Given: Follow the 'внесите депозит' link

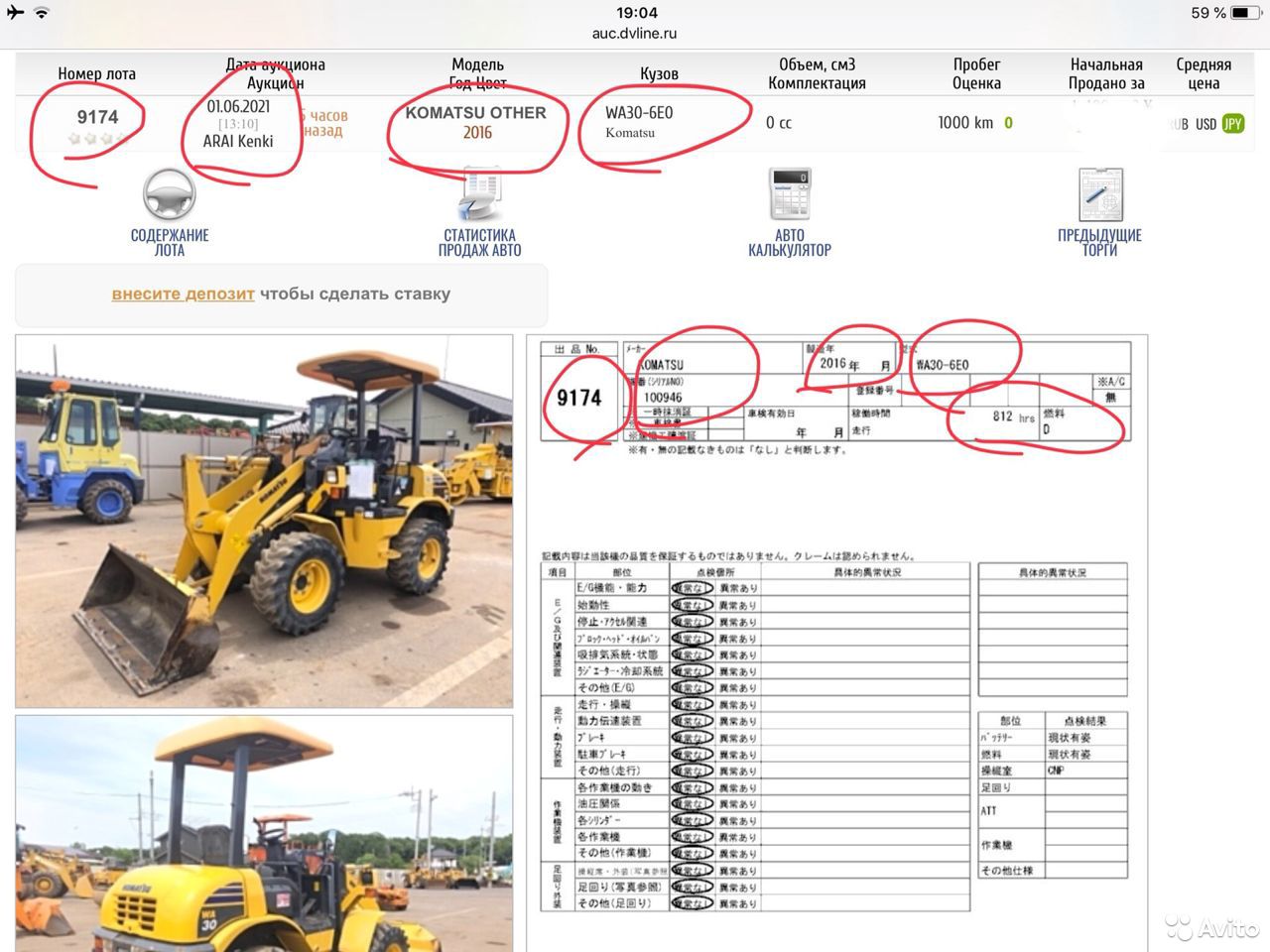Looking at the screenshot, I should (183, 294).
